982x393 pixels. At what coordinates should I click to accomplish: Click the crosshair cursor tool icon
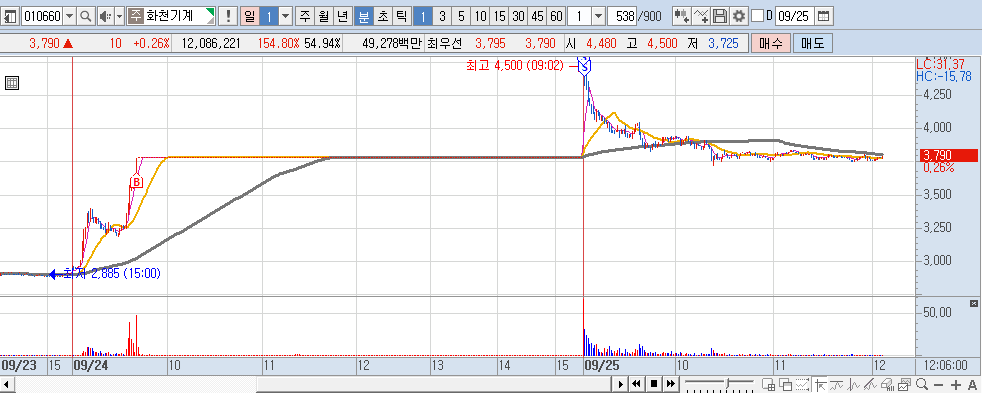[819, 384]
